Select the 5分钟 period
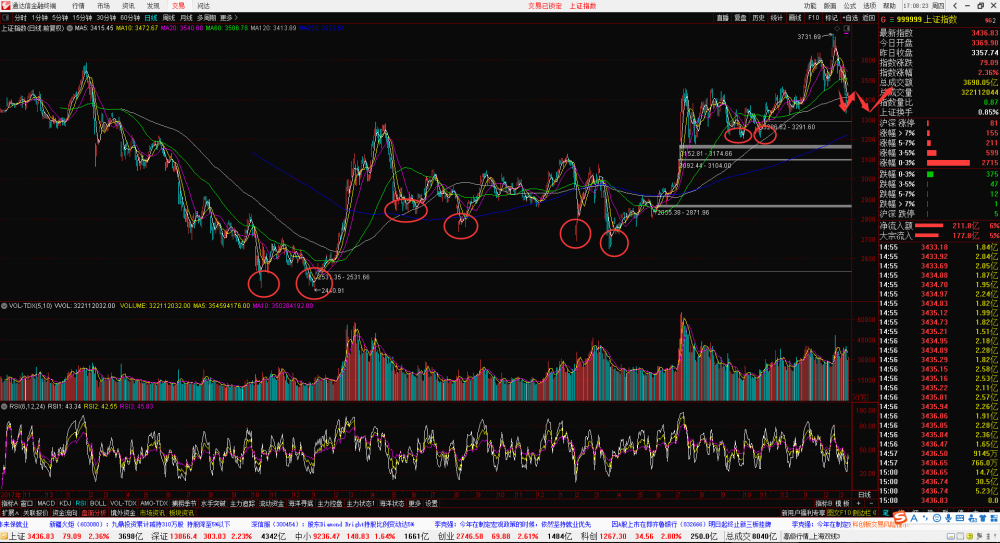The image size is (1000, 543). point(60,18)
